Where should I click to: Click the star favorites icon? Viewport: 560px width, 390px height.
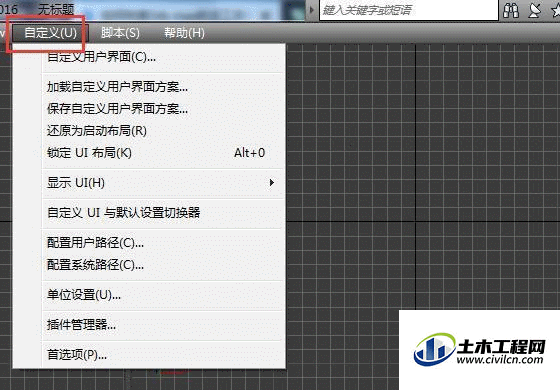(556, 10)
